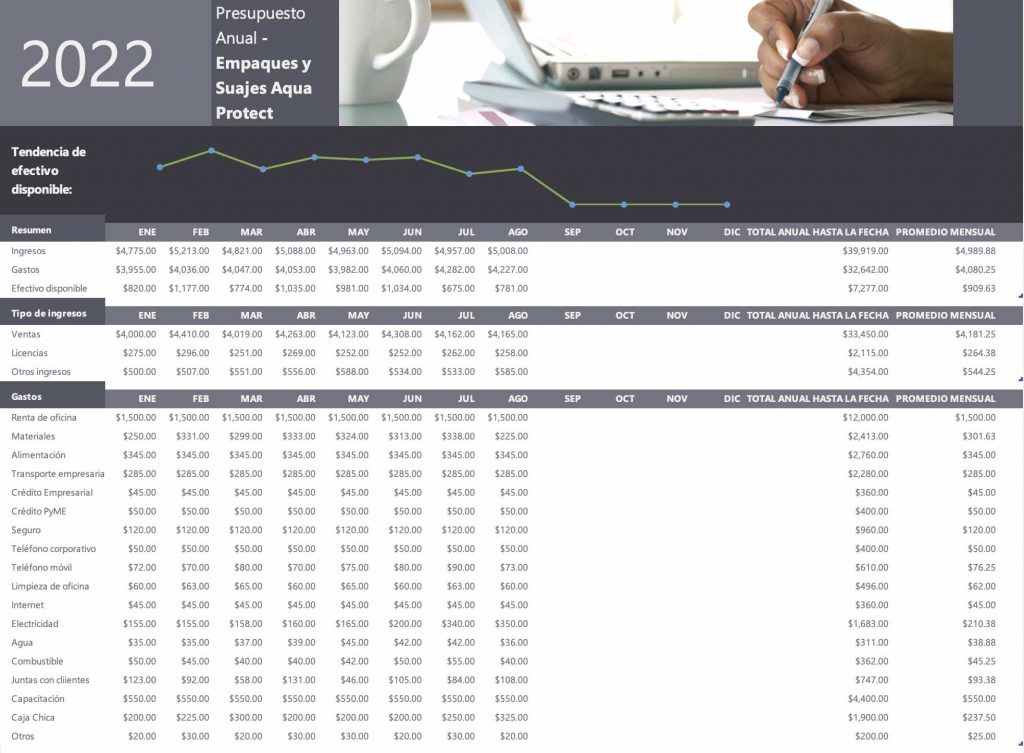Click the TOTAL ANUAL HASTA LA FECHA header
1024x753 pixels.
[x=815, y=232]
